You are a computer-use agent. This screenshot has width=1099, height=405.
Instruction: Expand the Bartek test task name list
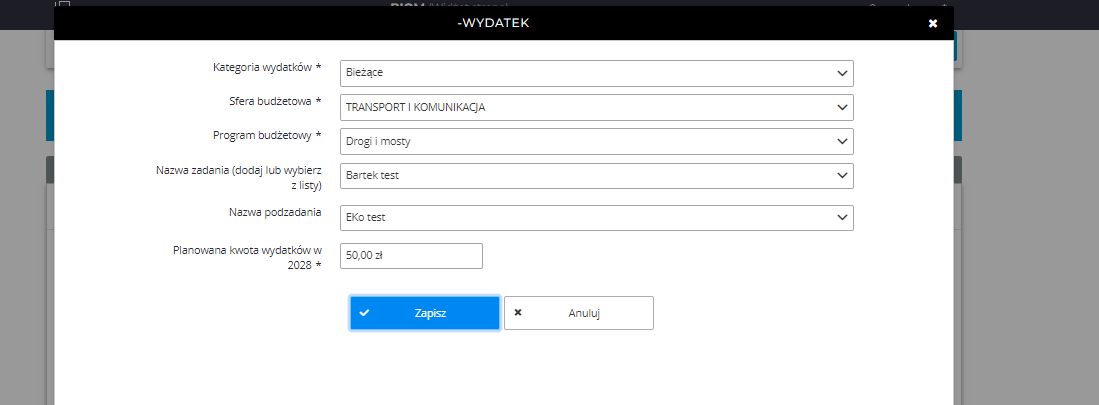pyautogui.click(x=595, y=176)
